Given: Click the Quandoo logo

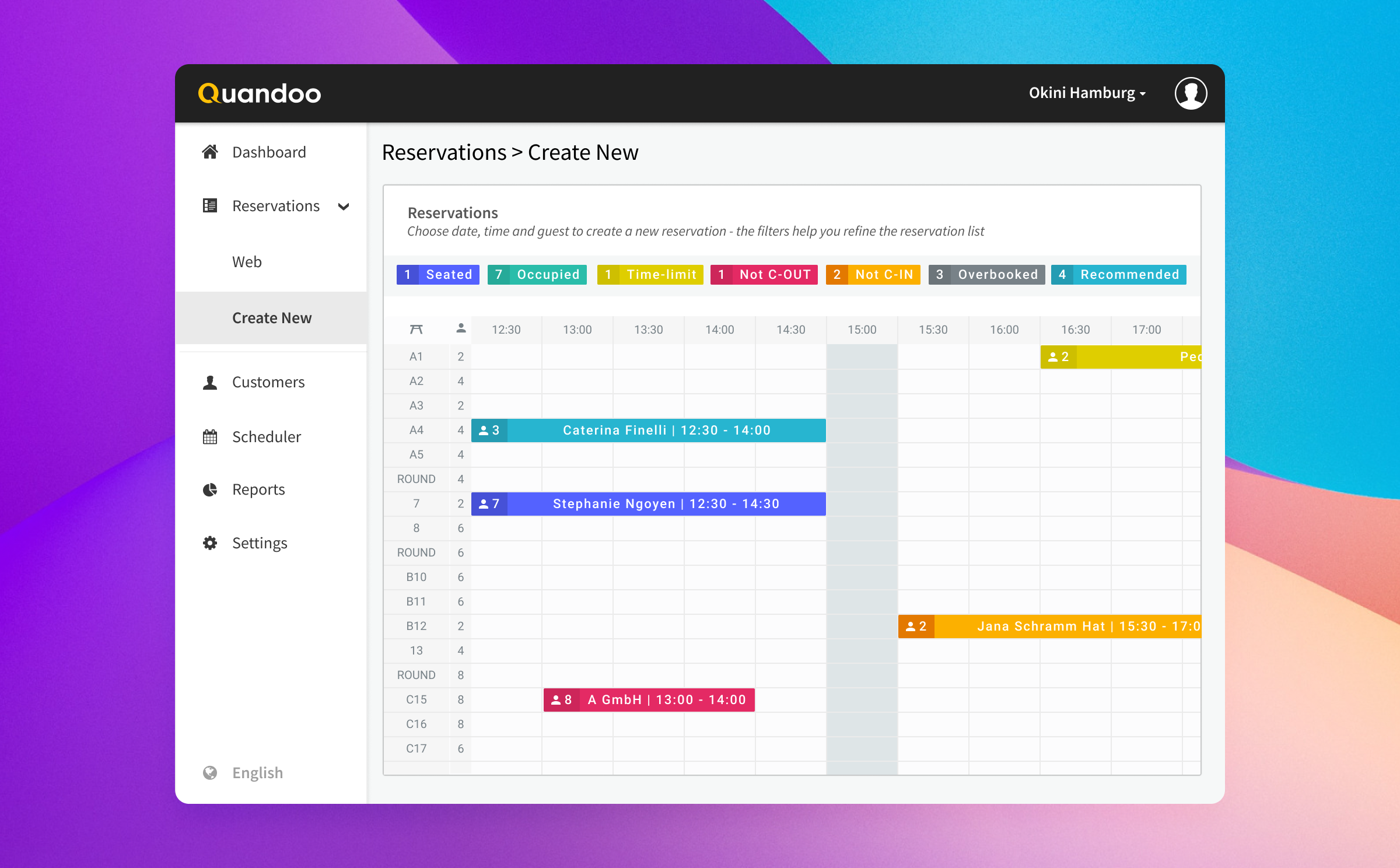Looking at the screenshot, I should click(260, 93).
